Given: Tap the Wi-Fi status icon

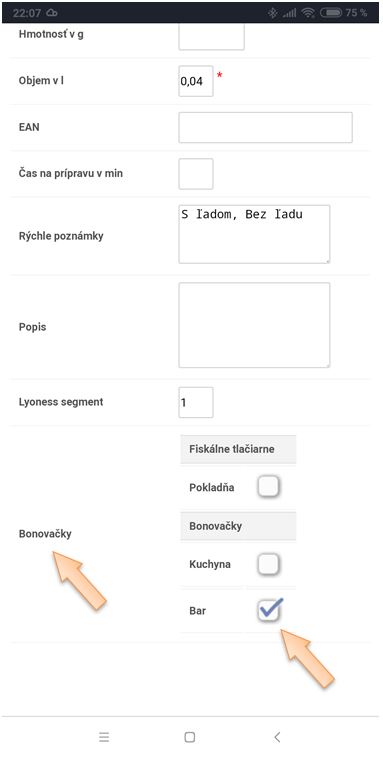Looking at the screenshot, I should [308, 13].
